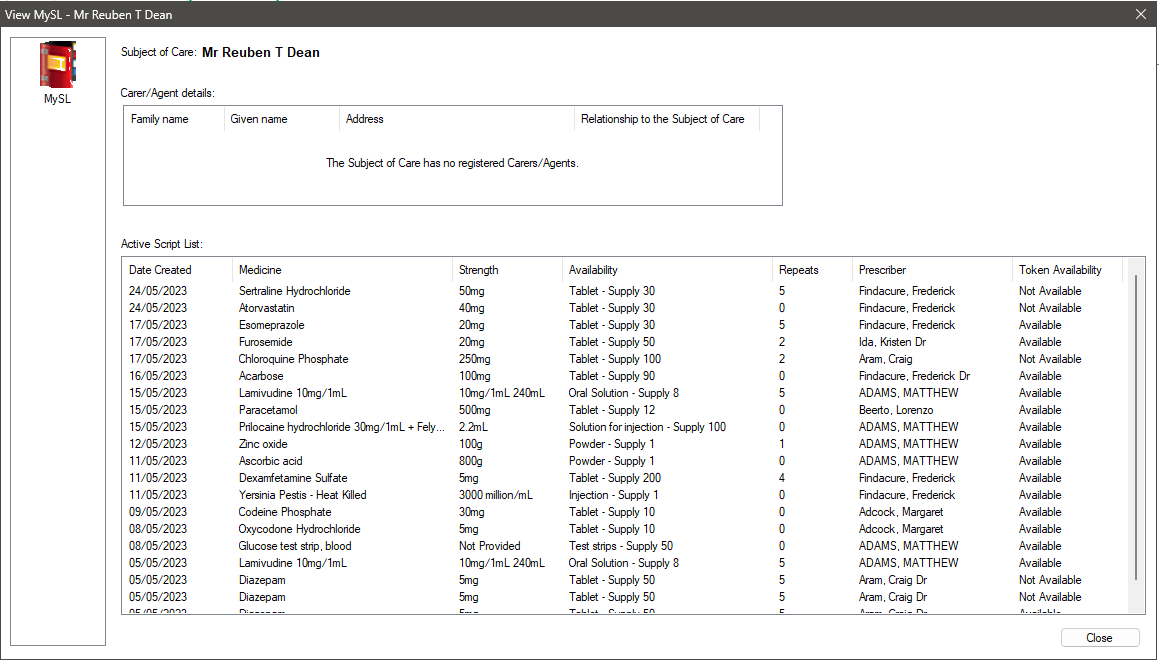Screen dimensions: 1159x661
Task: Click the Address column header
Action: tap(457, 119)
